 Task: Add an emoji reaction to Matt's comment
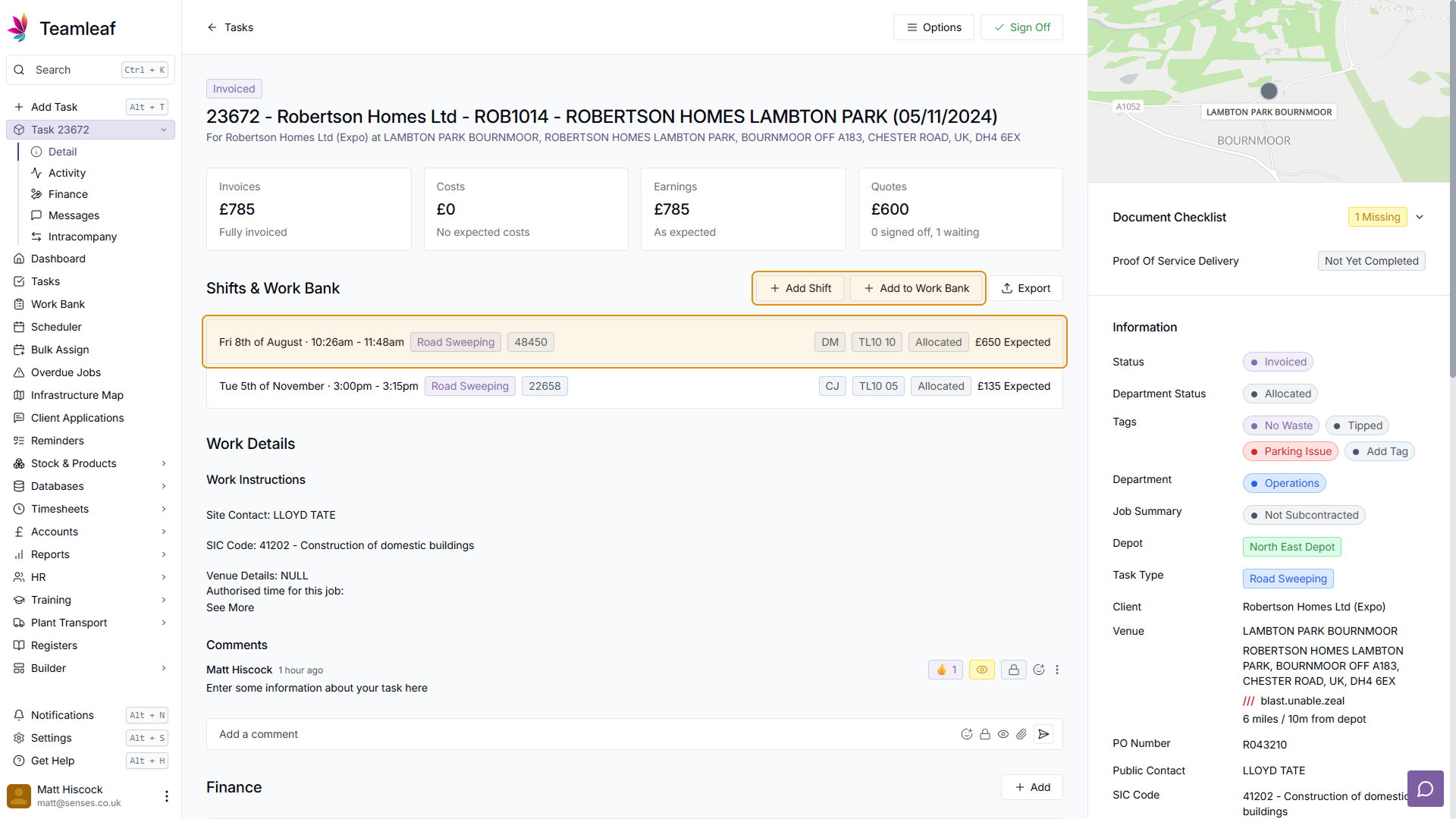point(1039,670)
